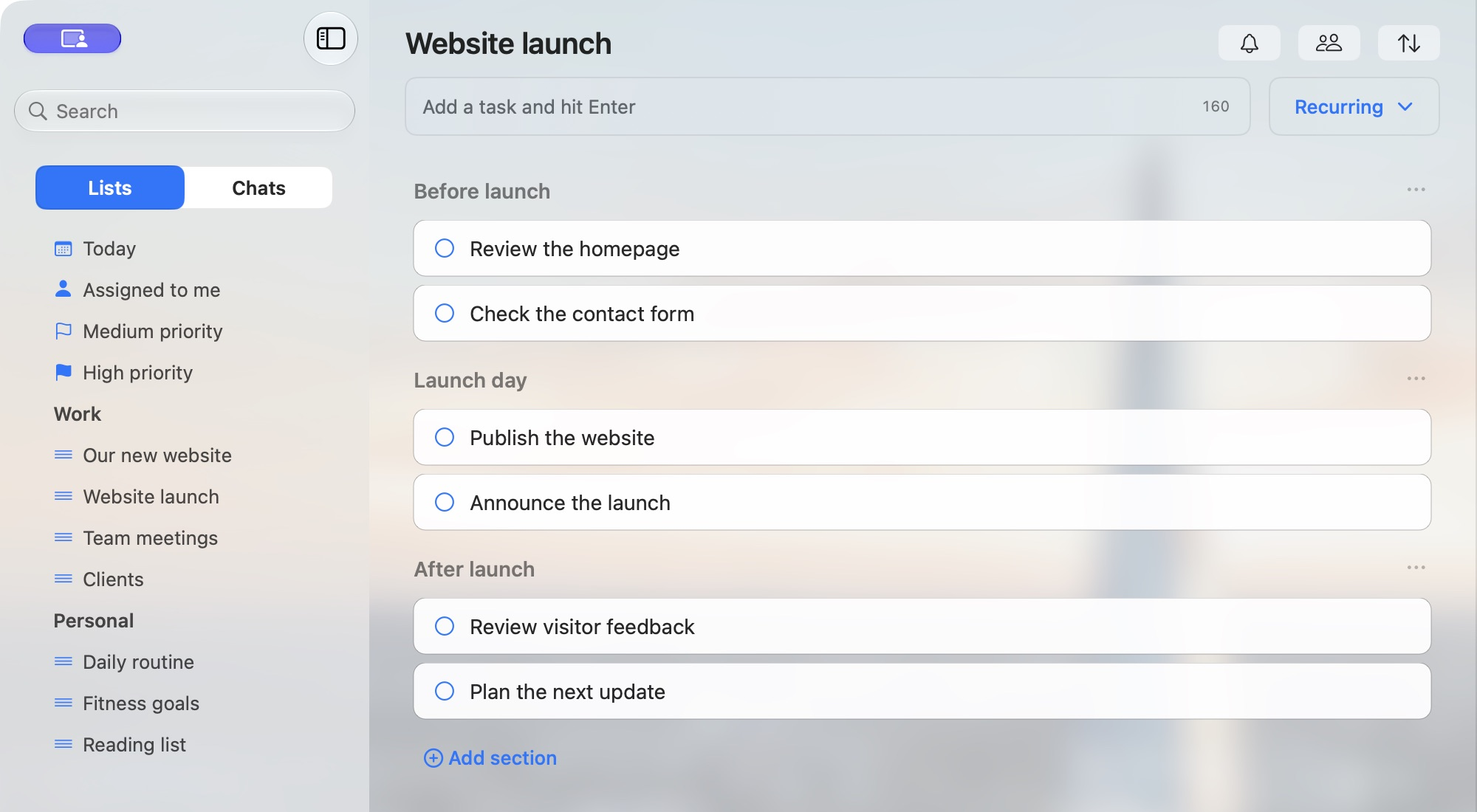Open Launch day section options menu
Viewport: 1477px width, 812px height.
click(1416, 379)
